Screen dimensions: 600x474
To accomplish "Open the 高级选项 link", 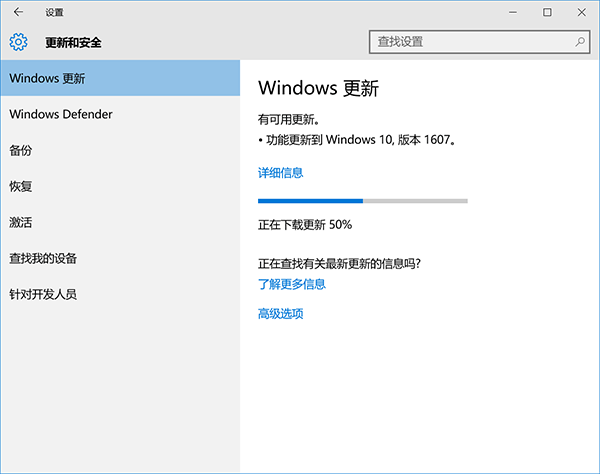I will coord(280,314).
